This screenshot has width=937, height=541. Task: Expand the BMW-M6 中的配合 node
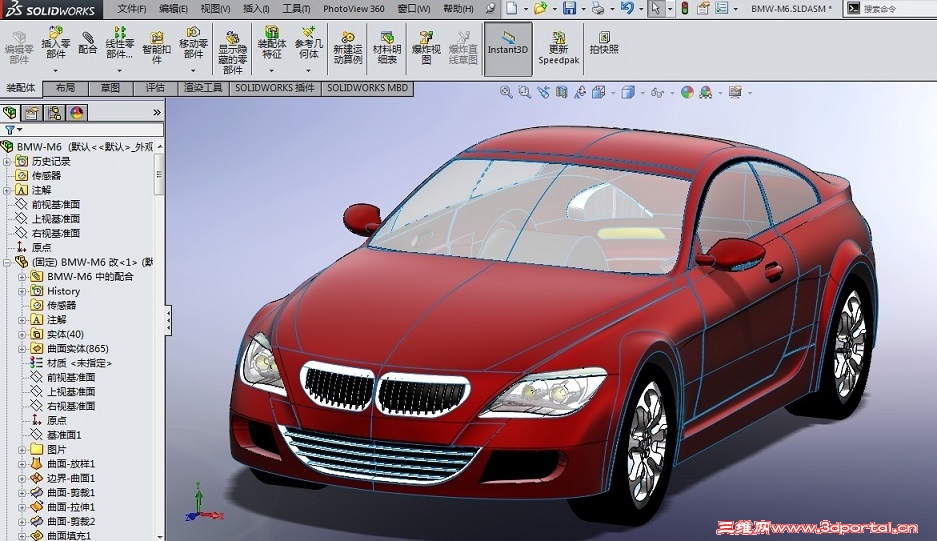[22, 277]
